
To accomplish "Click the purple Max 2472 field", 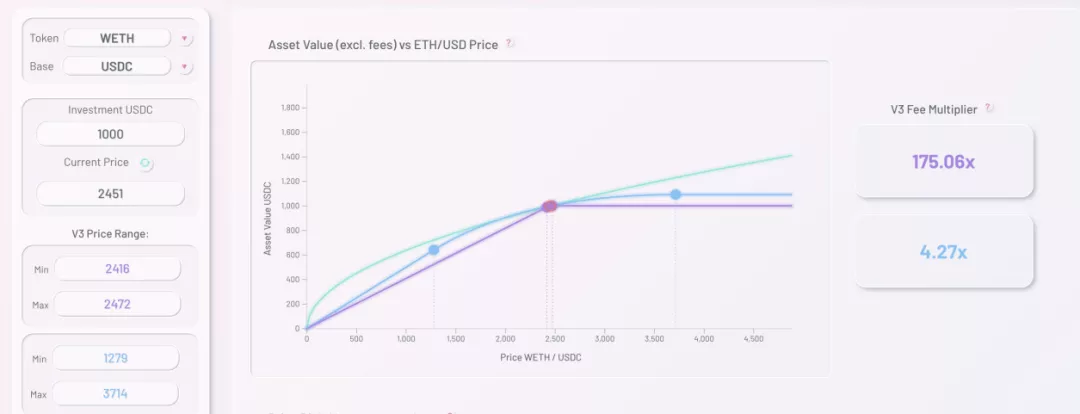I will (118, 303).
